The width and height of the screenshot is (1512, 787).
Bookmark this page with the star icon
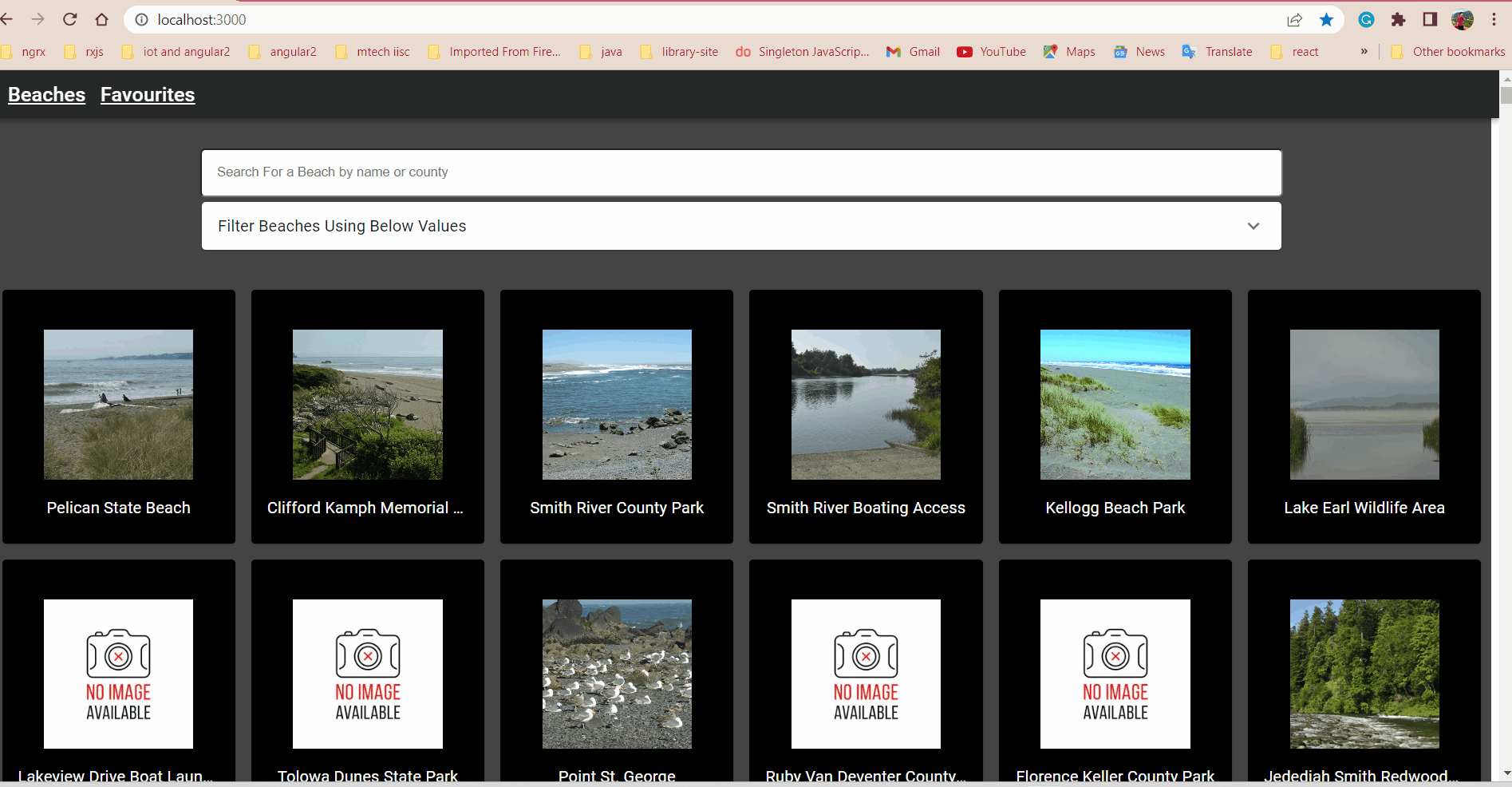click(x=1326, y=20)
